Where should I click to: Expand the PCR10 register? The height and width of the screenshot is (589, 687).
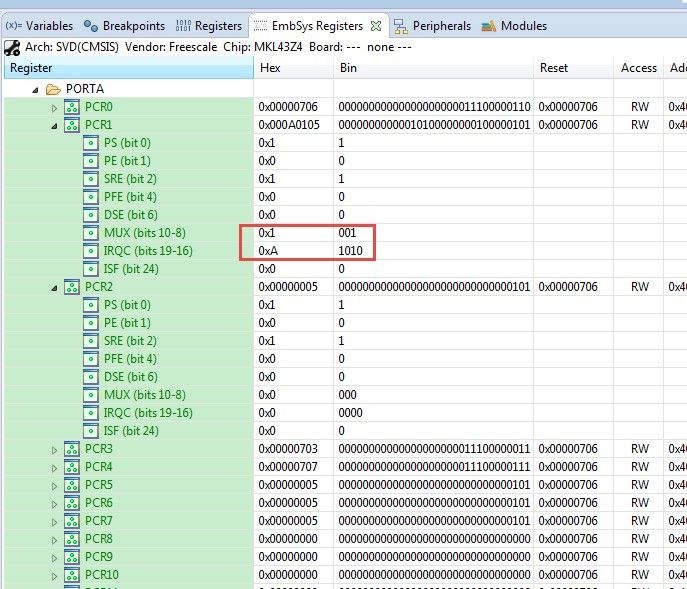54,576
